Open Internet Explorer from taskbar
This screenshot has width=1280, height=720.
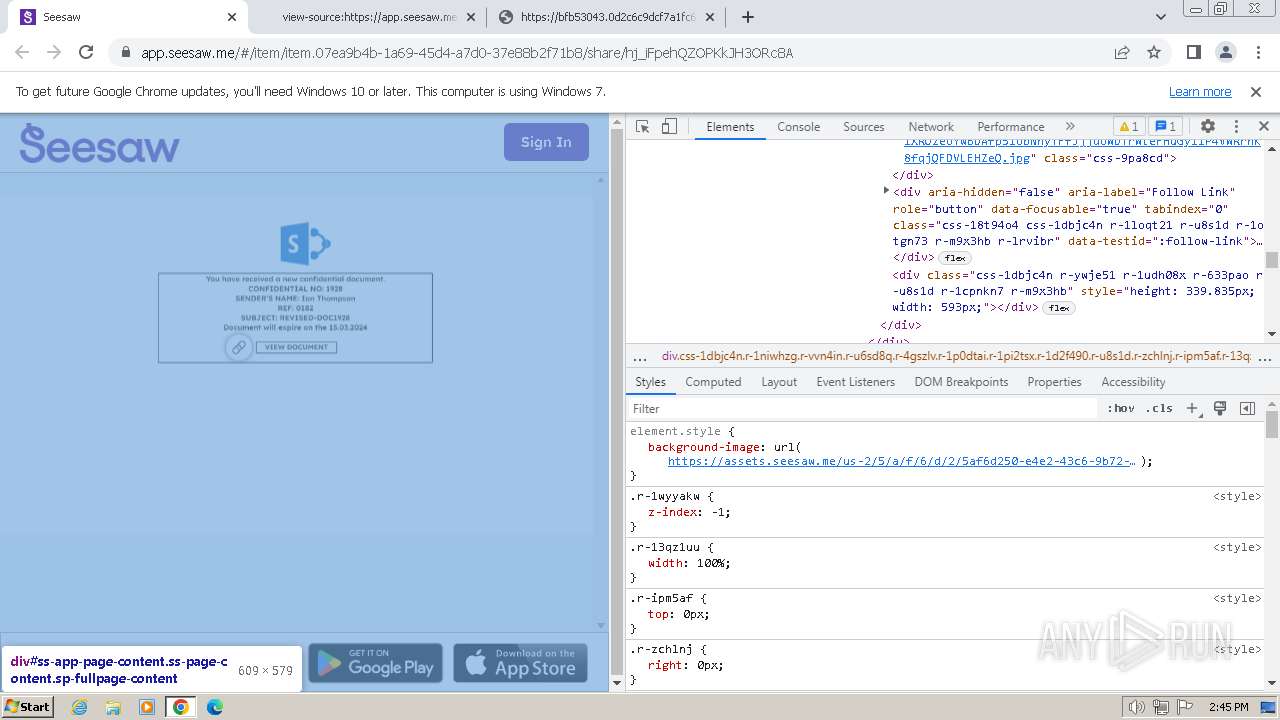(x=79, y=706)
